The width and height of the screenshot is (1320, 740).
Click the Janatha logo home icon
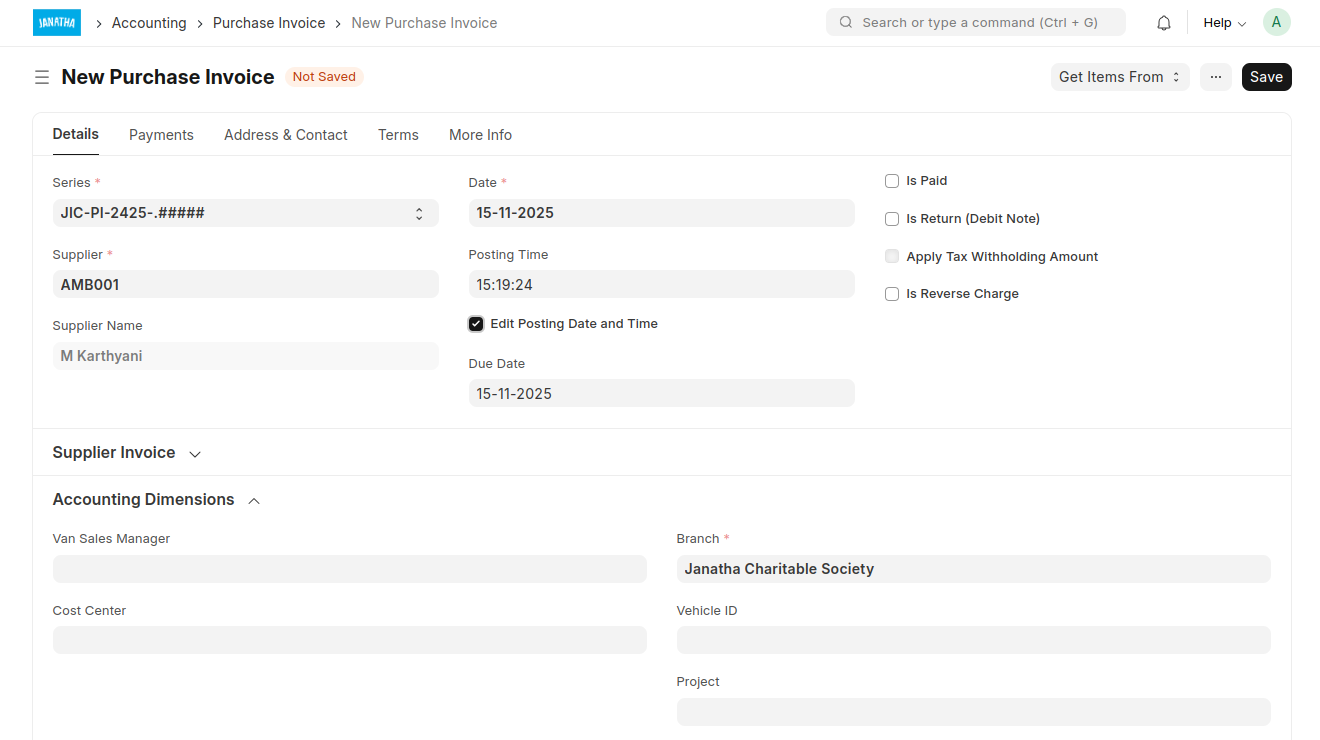point(56,23)
